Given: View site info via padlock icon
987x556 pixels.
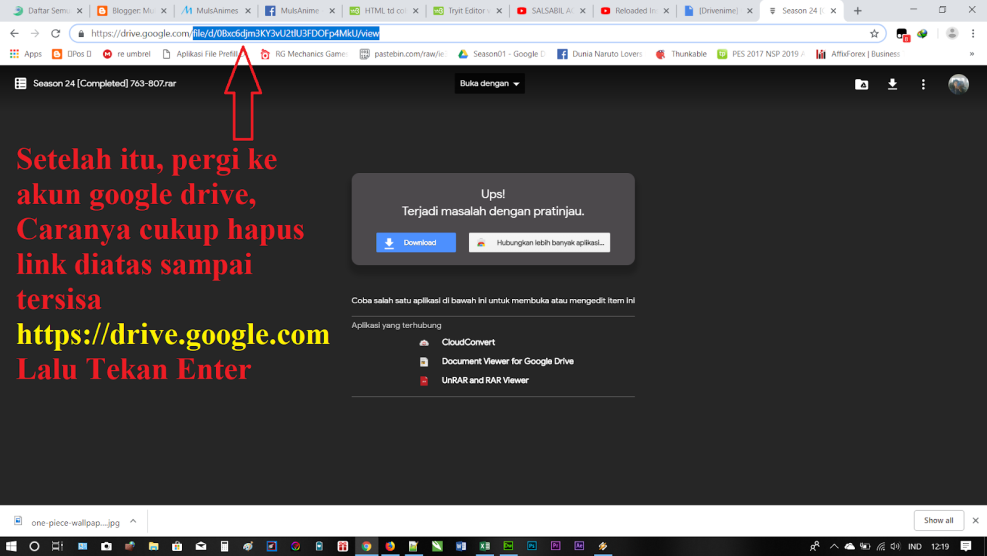Looking at the screenshot, I should [x=81, y=34].
